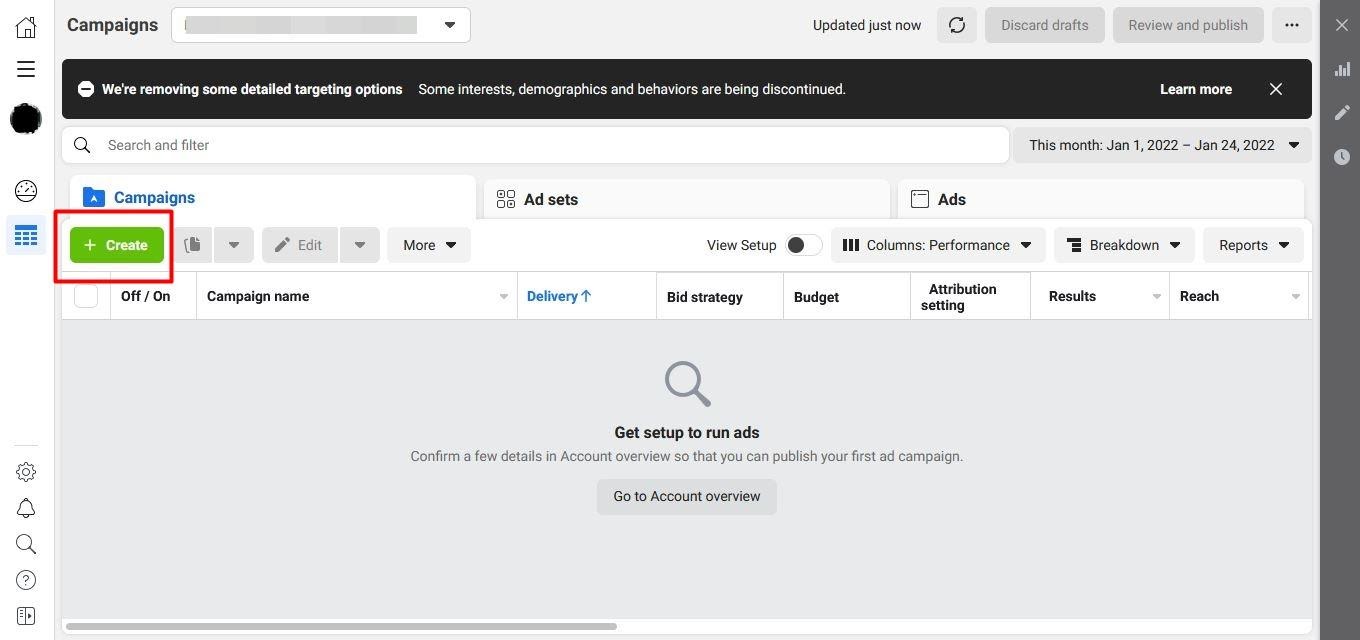
Task: Open Notifications bell icon
Action: click(x=26, y=508)
